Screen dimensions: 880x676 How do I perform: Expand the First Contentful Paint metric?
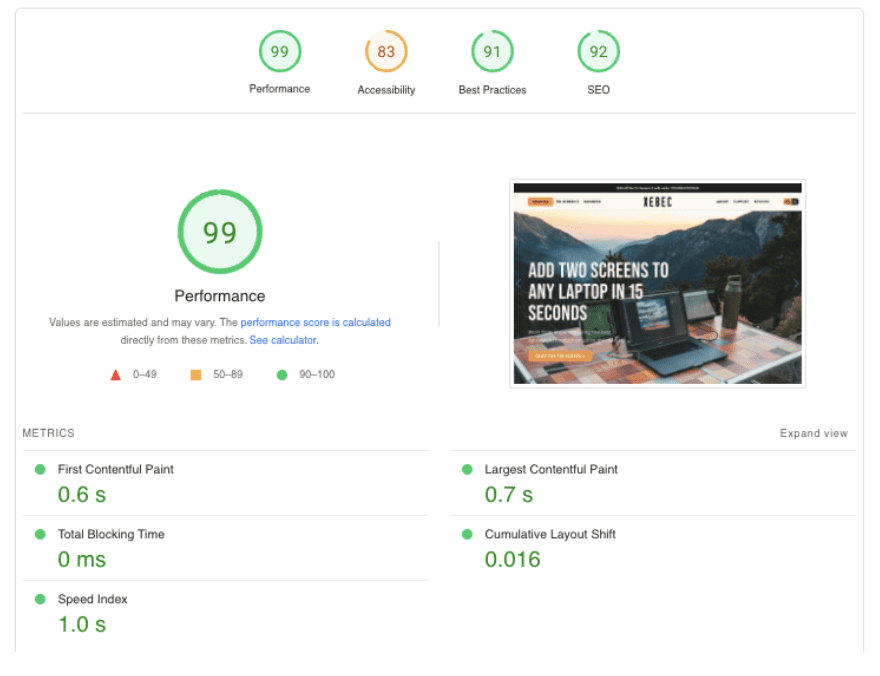(115, 470)
